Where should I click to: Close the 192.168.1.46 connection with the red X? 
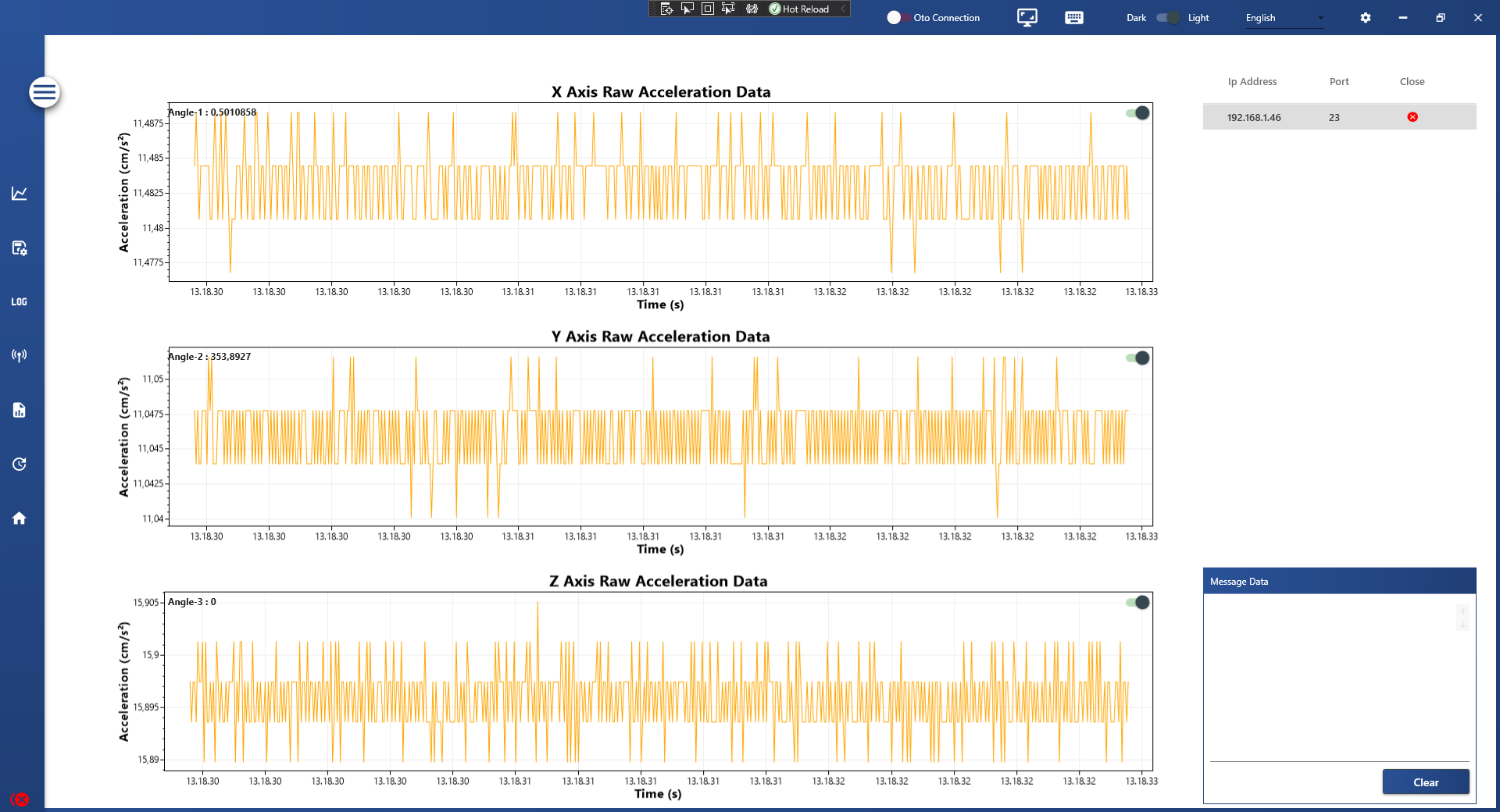tap(1411, 117)
